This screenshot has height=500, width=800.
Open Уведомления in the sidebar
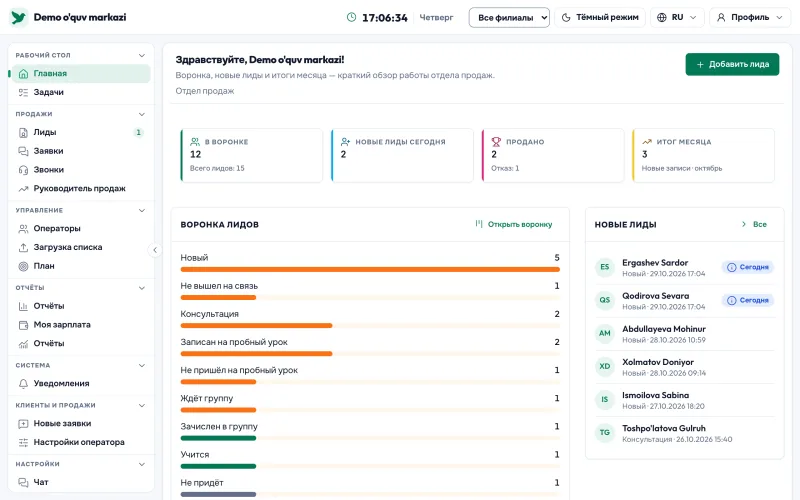(x=81, y=384)
